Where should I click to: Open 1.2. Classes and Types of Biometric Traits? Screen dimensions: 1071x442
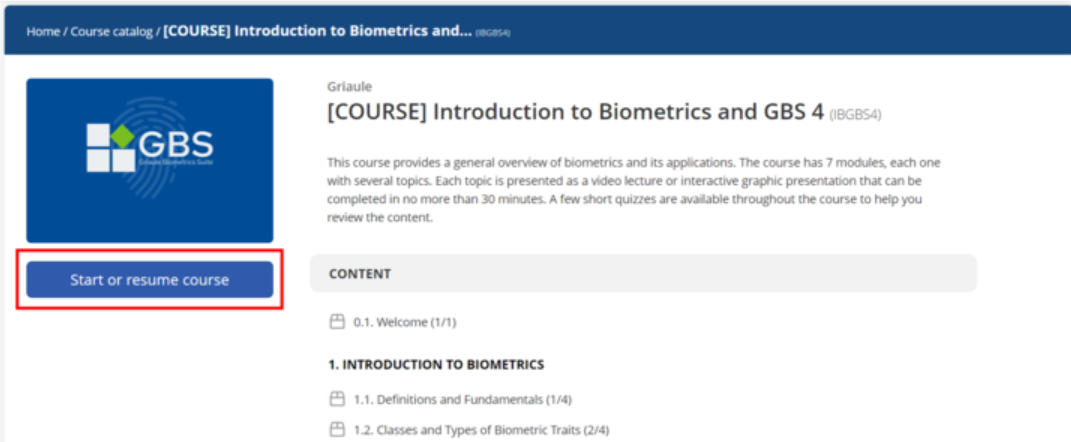pos(481,430)
